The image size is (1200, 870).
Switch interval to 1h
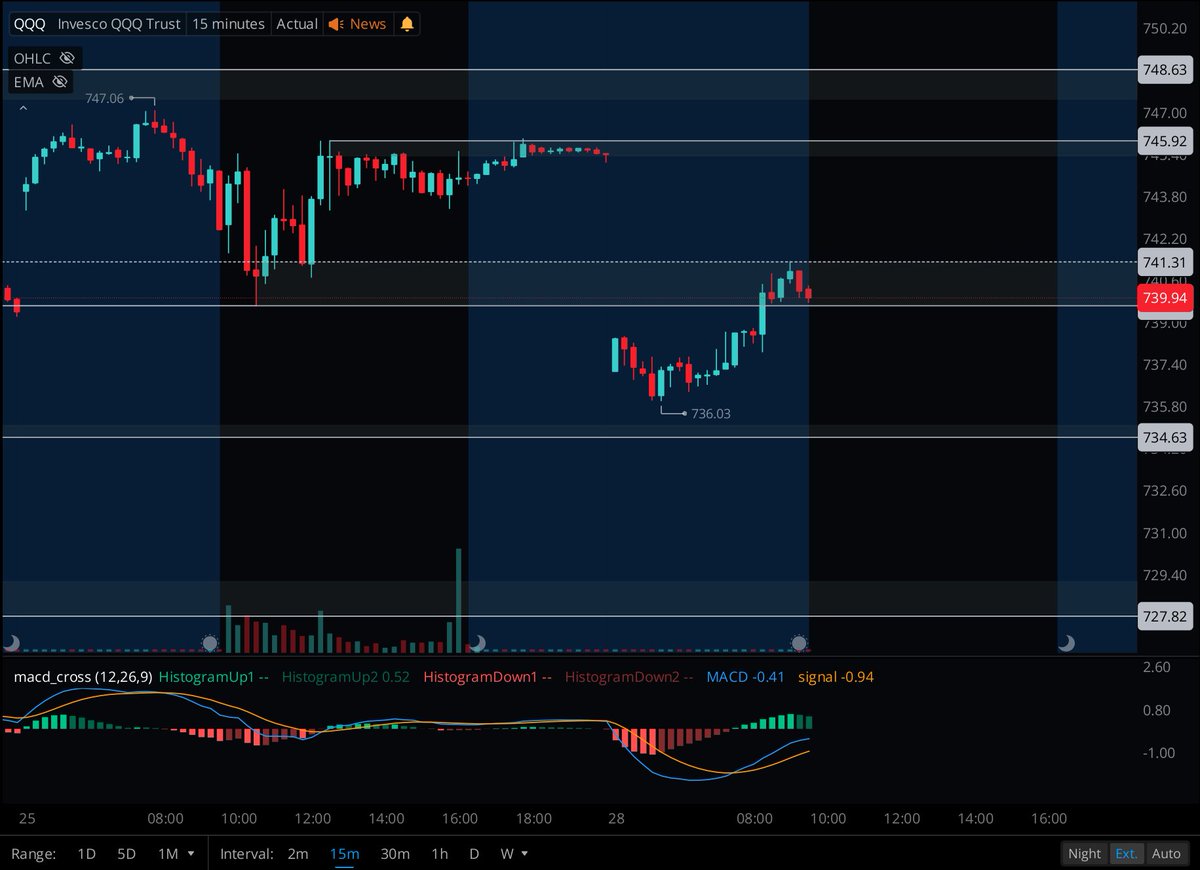pyautogui.click(x=439, y=854)
